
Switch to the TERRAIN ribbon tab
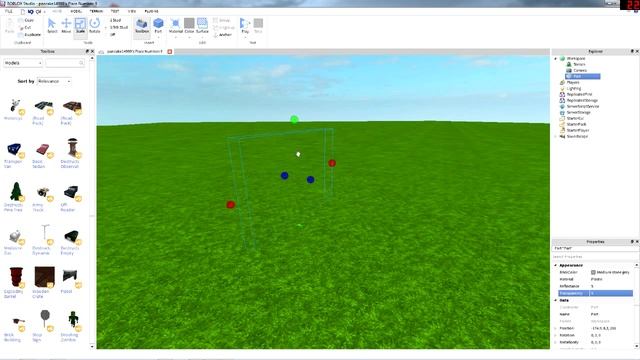(x=96, y=11)
